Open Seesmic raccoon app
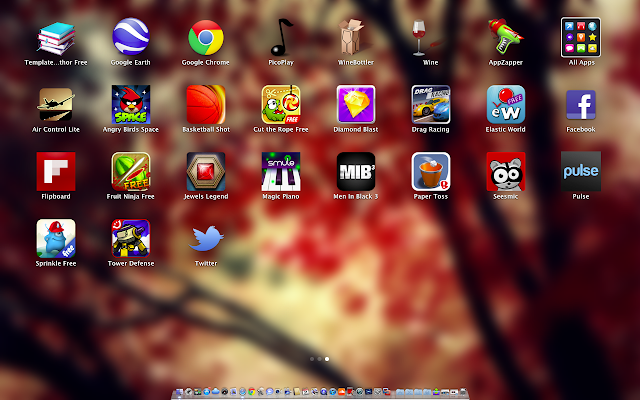Viewport: 640px width, 400px height. pos(506,171)
